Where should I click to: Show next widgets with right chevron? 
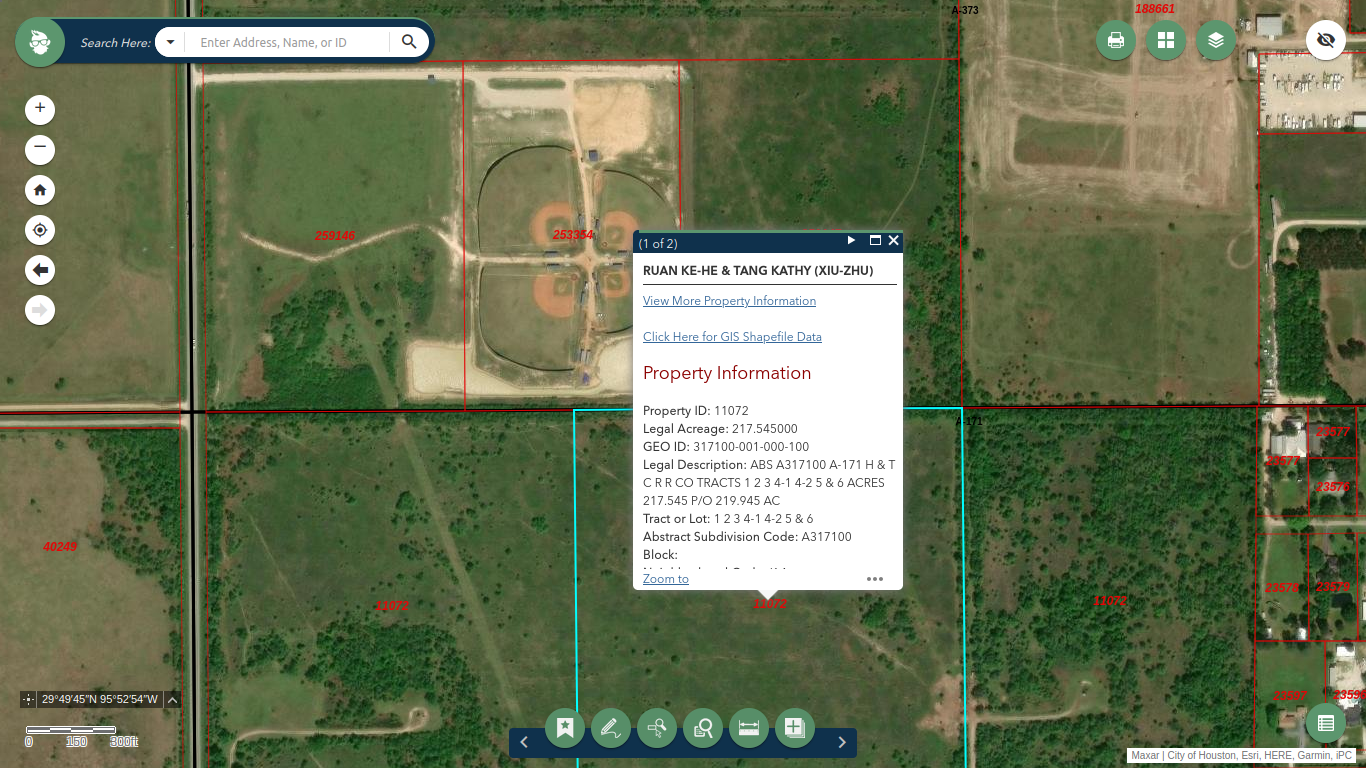842,742
